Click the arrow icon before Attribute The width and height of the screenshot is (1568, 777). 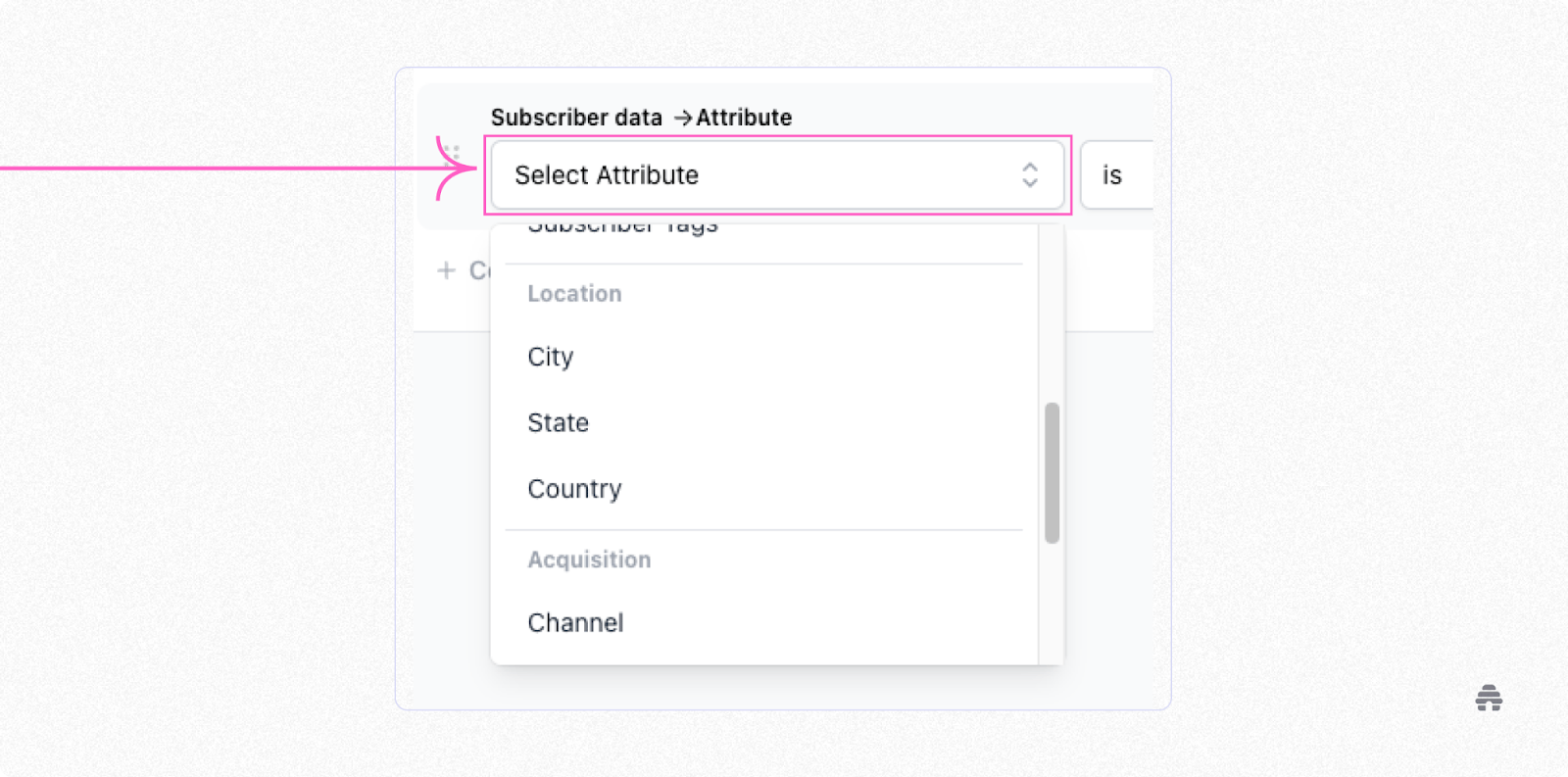tap(683, 119)
